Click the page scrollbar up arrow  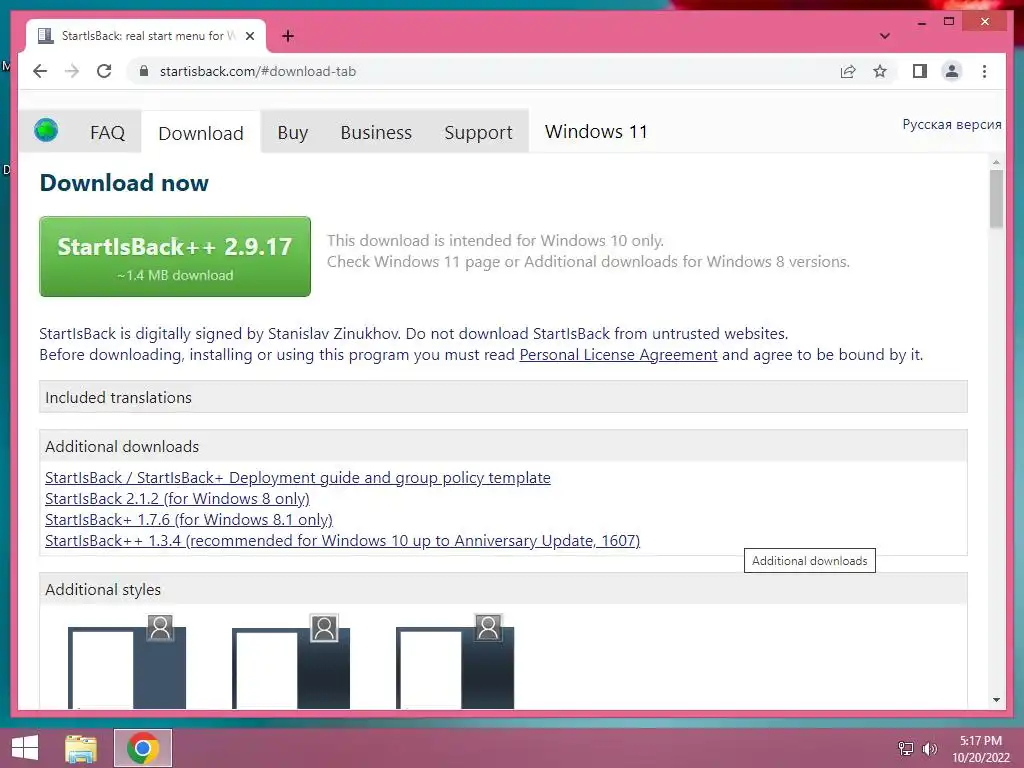coord(996,162)
